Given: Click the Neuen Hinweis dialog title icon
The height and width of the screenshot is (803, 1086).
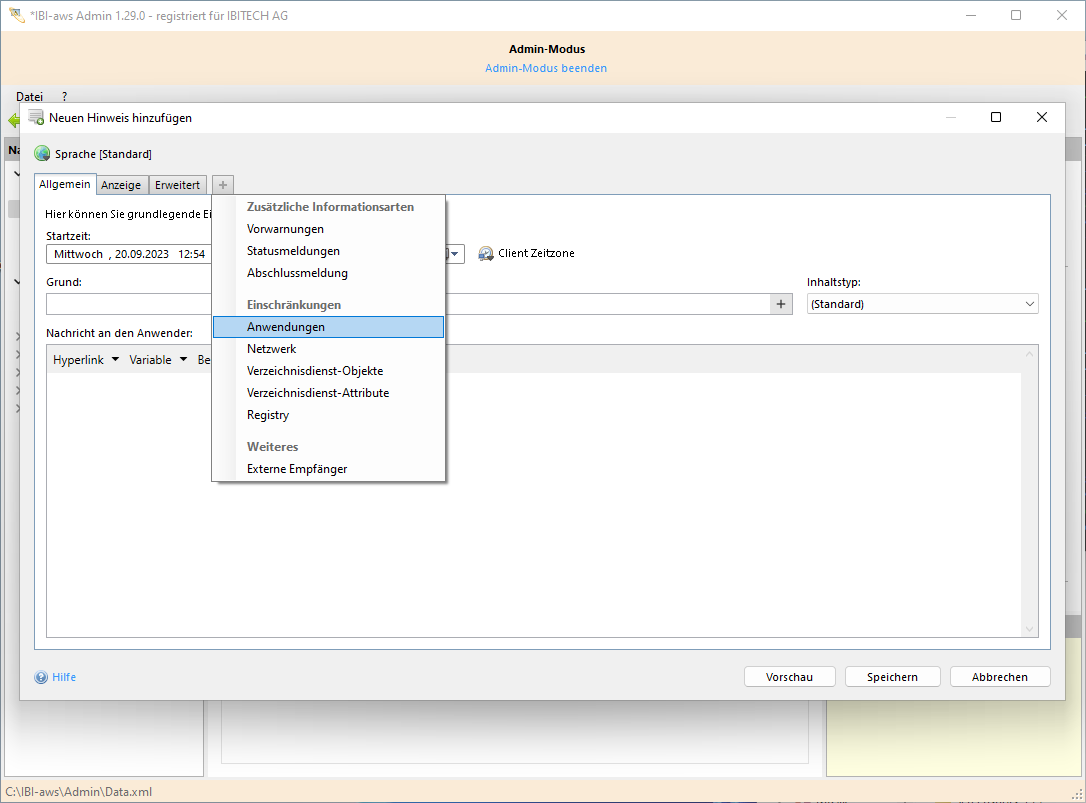Looking at the screenshot, I should [36, 117].
